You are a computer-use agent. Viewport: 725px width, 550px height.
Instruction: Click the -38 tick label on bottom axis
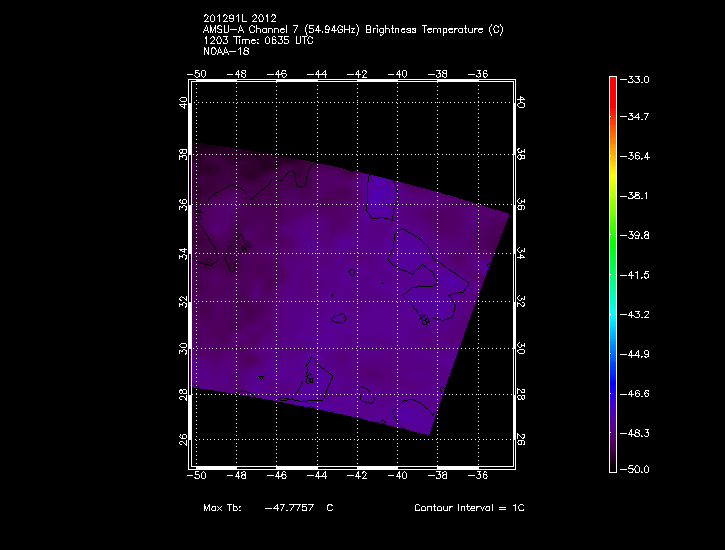(440, 475)
